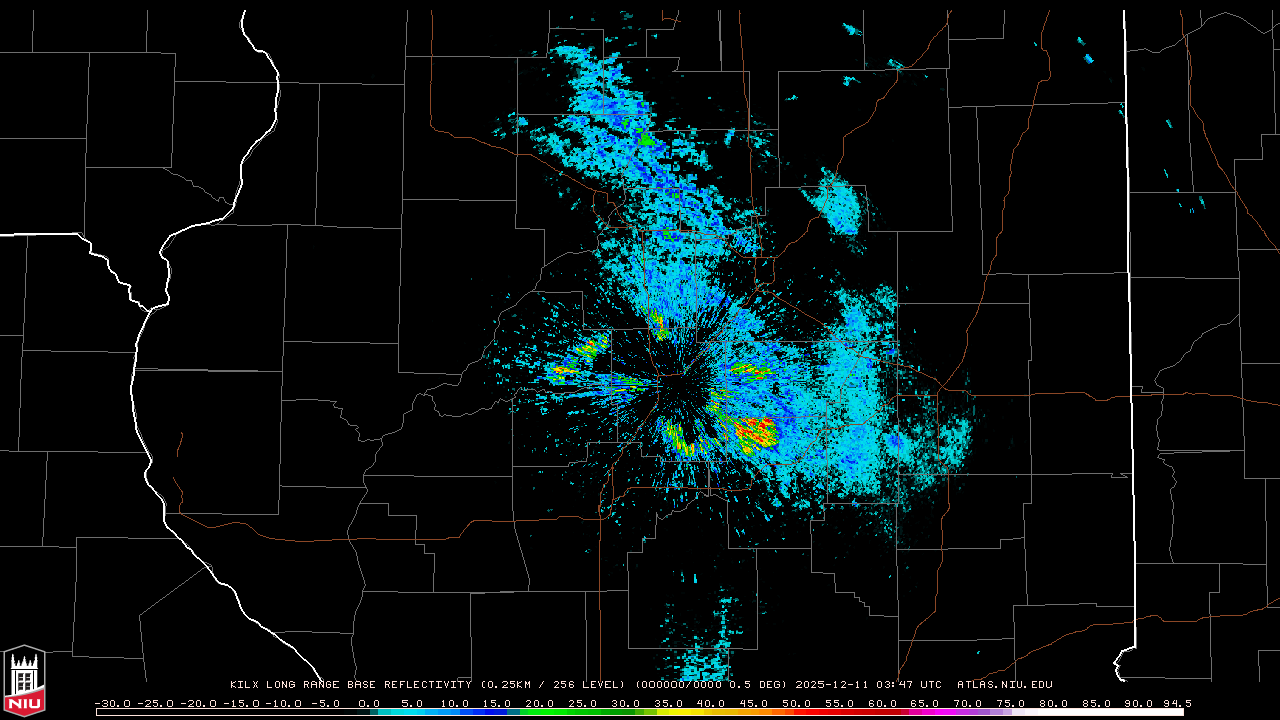Click the red-orange intense cell southeast of radar
The width and height of the screenshot is (1280, 720).
(x=757, y=433)
